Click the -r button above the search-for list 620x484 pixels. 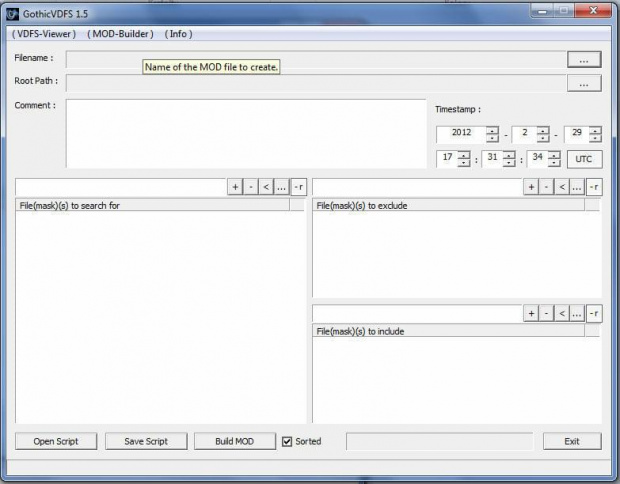coord(299,187)
